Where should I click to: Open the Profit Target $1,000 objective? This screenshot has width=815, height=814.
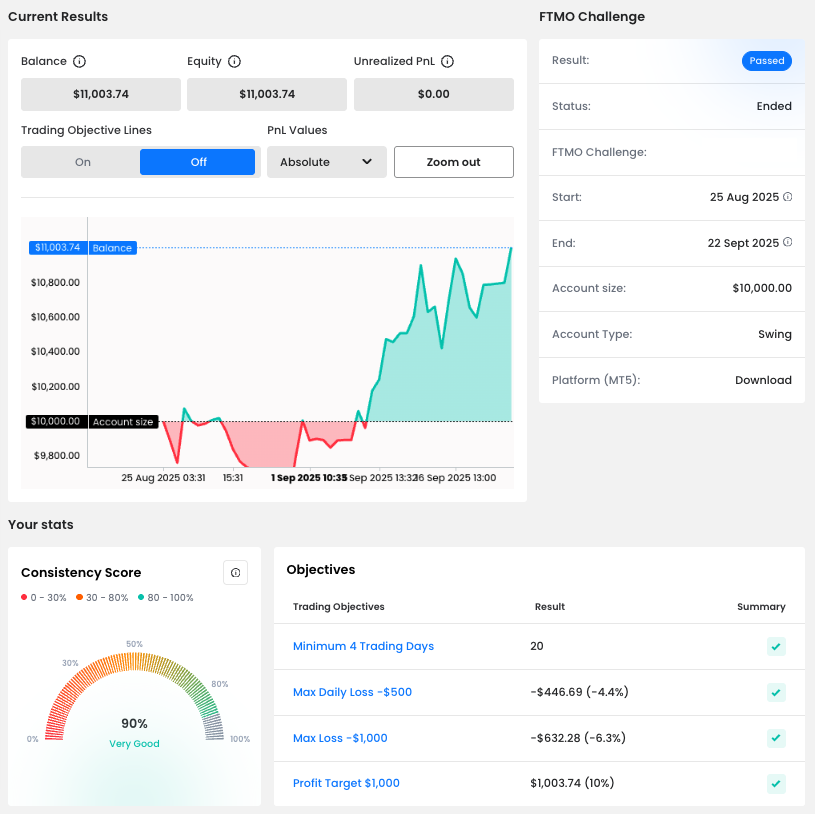(346, 784)
